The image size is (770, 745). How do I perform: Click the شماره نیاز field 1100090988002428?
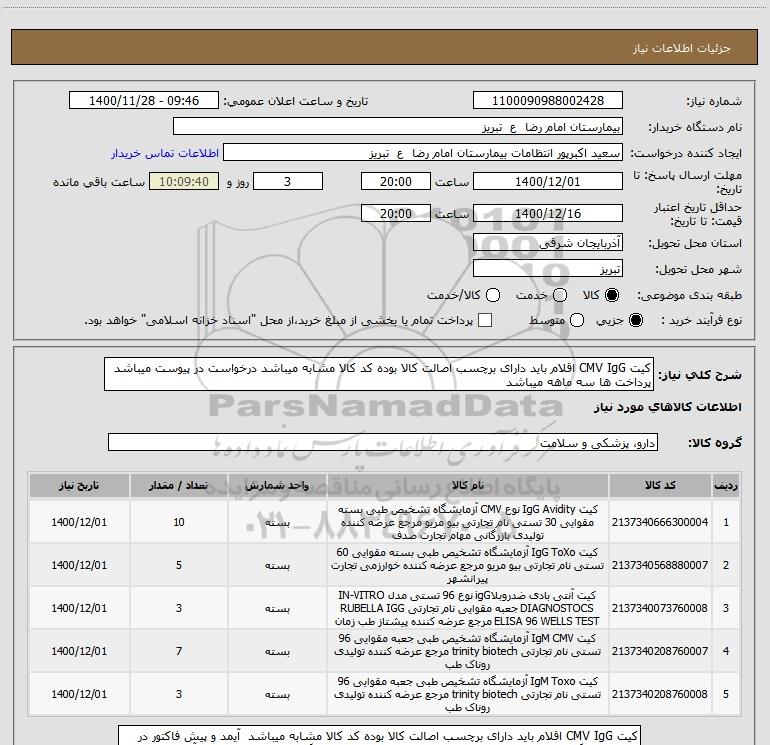pos(548,101)
